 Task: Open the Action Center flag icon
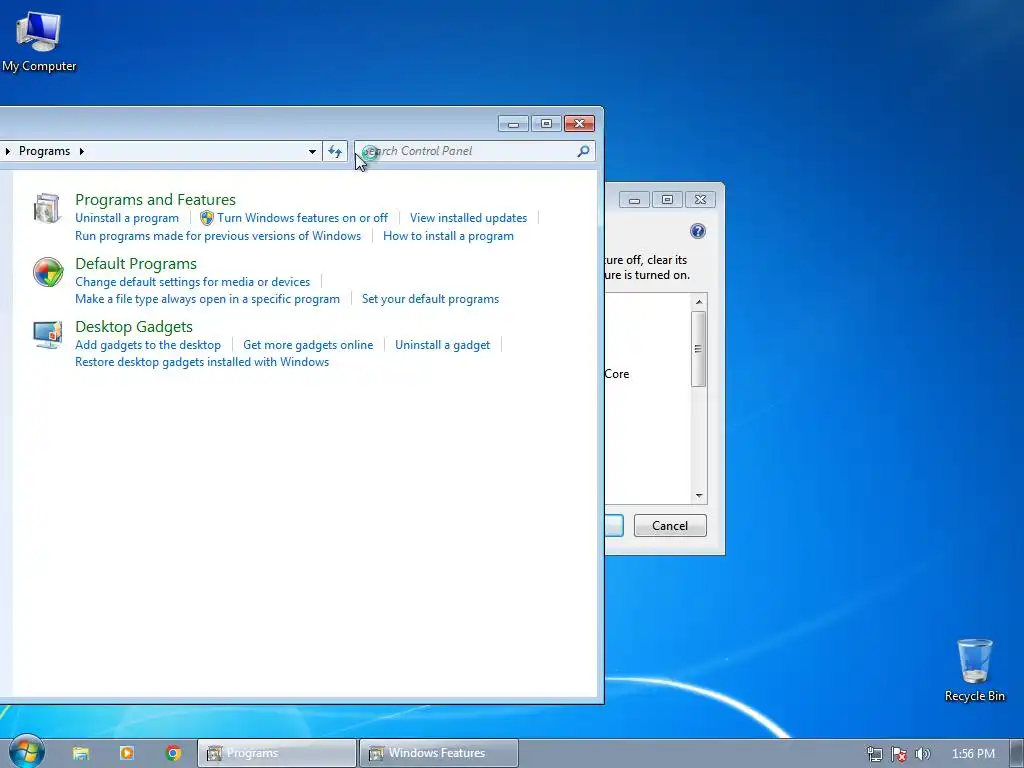[899, 754]
